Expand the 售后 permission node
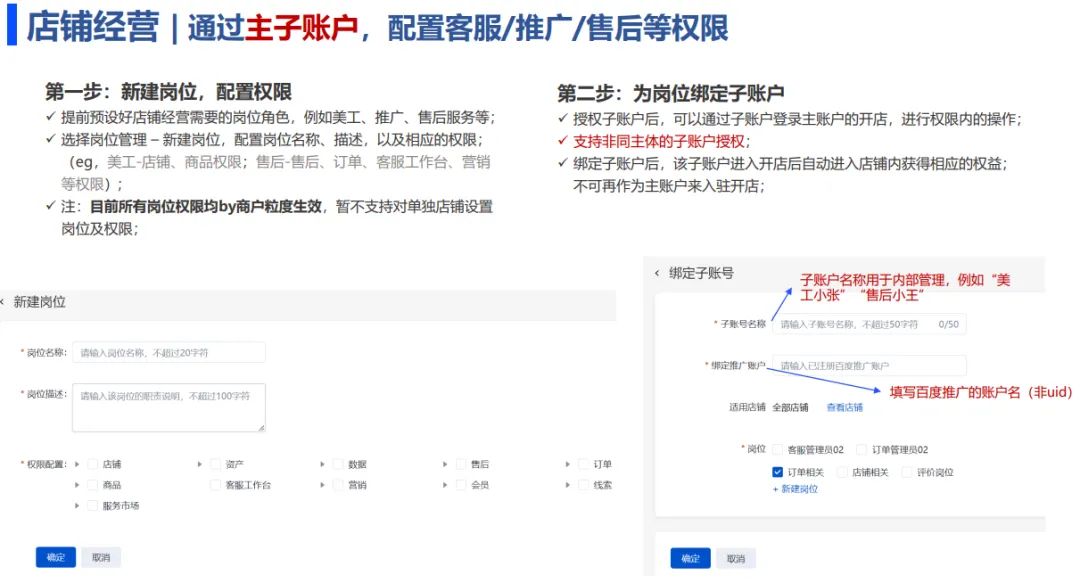This screenshot has width=1080, height=583. click(446, 464)
